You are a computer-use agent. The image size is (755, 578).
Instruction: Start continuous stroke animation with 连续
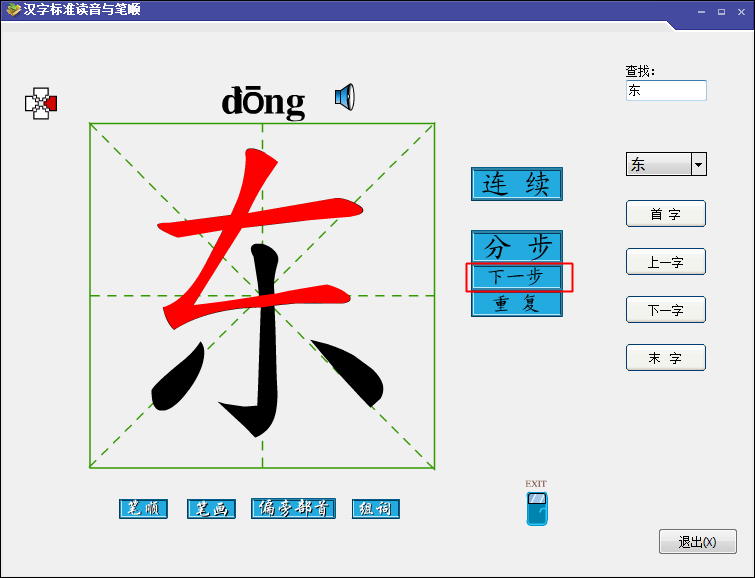tap(517, 184)
